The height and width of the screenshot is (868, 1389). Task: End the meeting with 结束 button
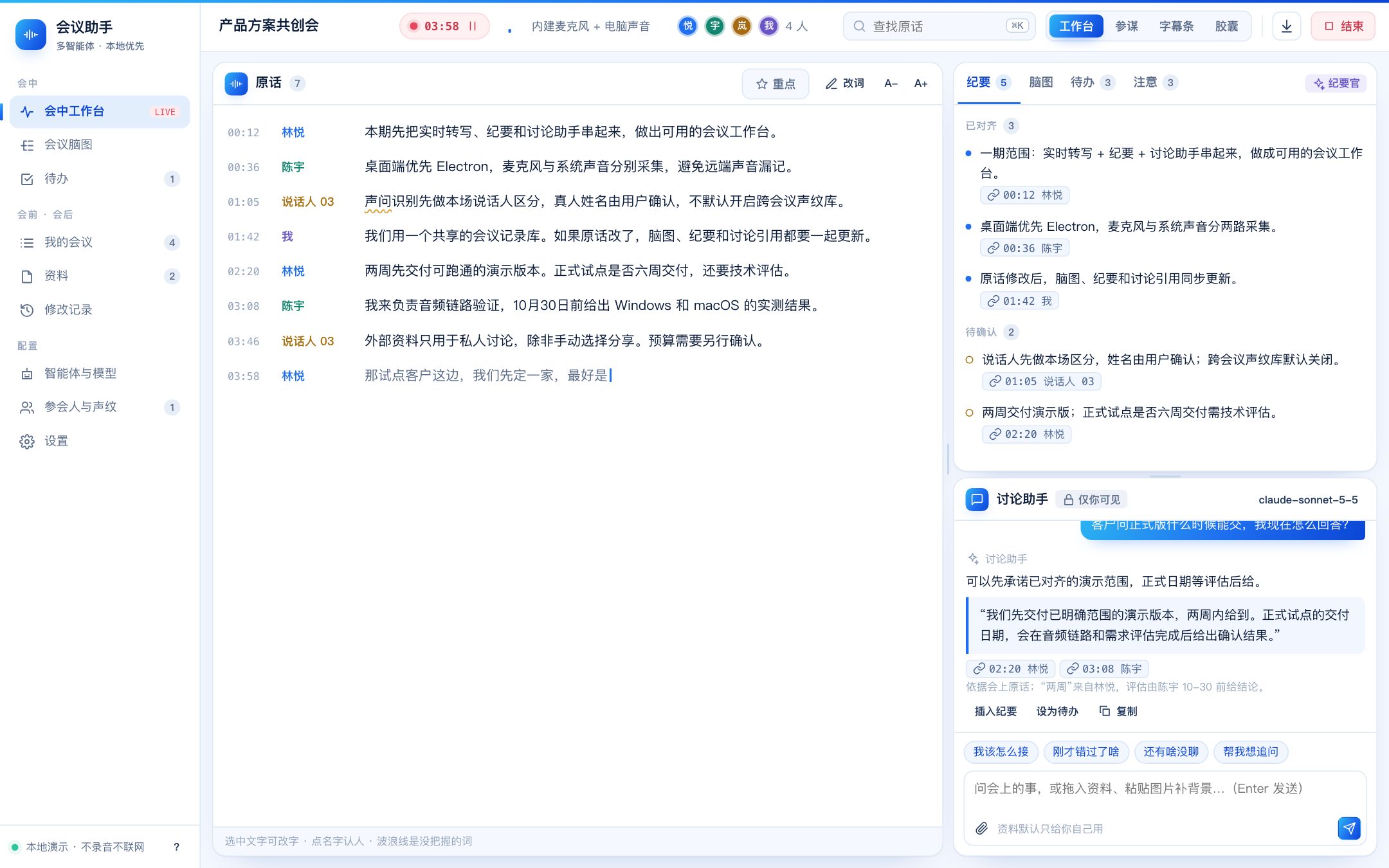point(1343,26)
